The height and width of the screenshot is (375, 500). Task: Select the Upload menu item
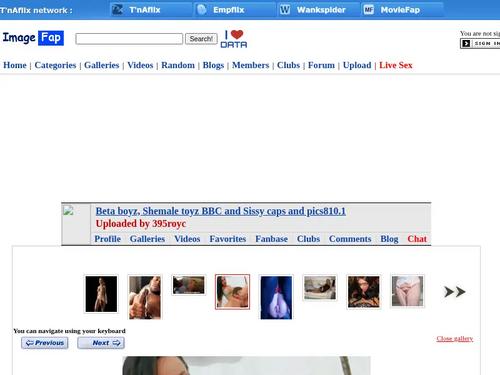pyautogui.click(x=357, y=65)
